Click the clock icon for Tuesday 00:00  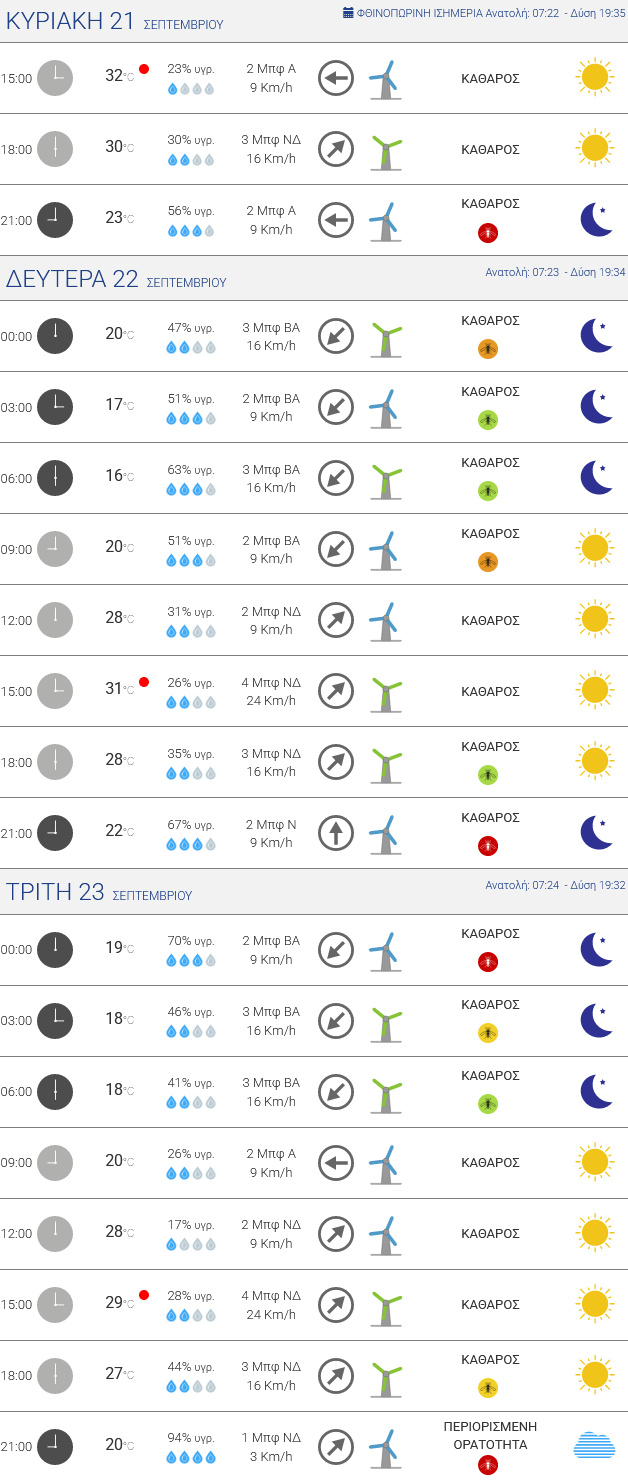coord(55,949)
